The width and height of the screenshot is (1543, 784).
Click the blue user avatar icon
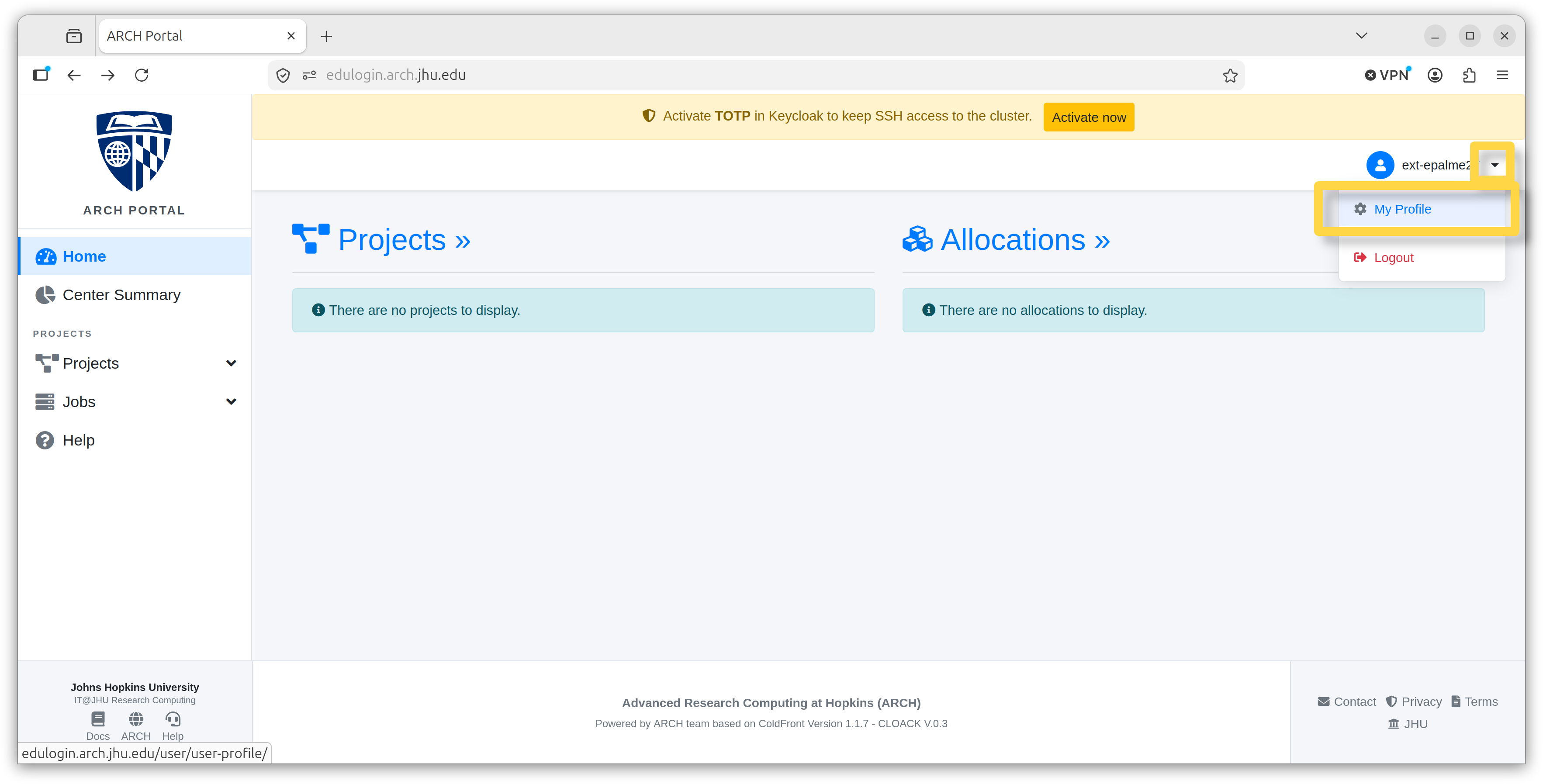pos(1380,165)
